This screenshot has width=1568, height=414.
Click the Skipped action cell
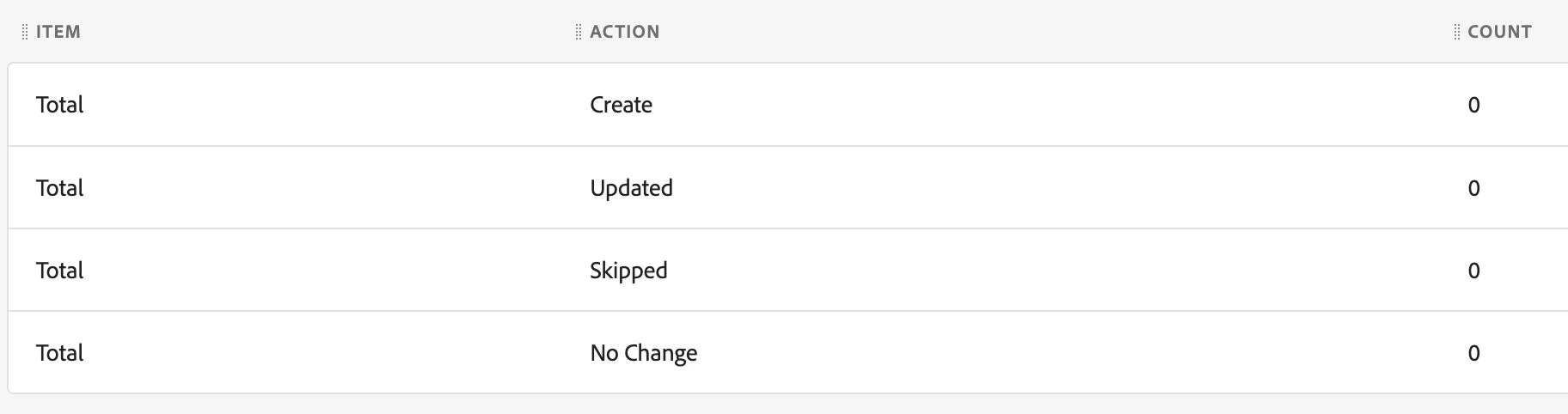(628, 271)
